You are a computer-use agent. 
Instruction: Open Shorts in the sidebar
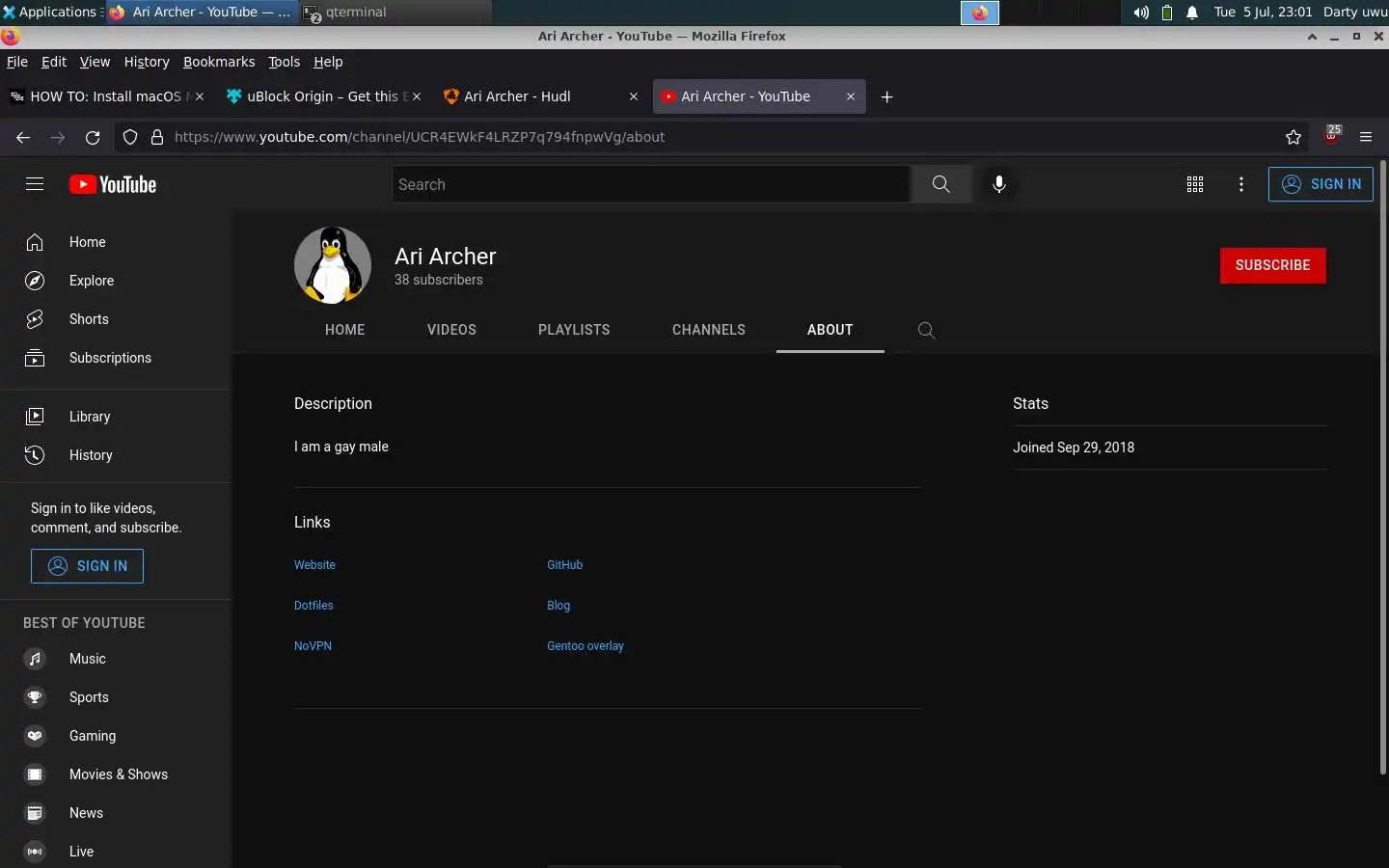pyautogui.click(x=116, y=319)
